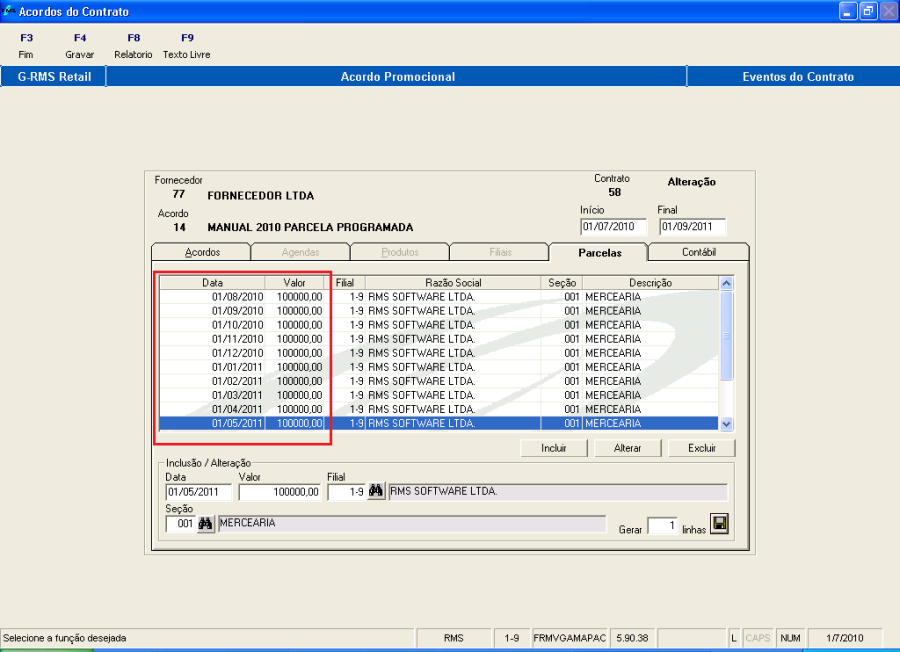Select the Parcelas tab

pos(599,253)
